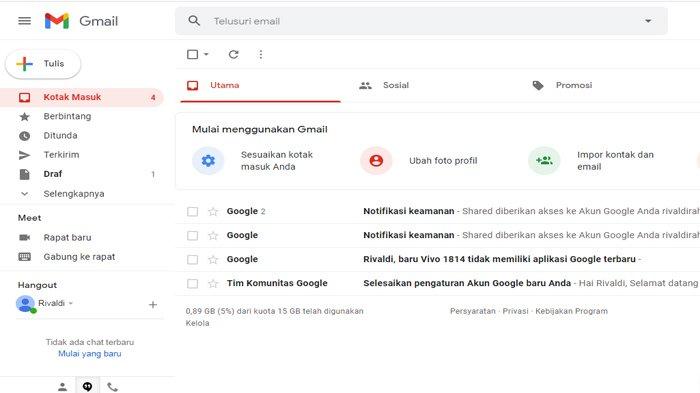Screen dimensions: 700x393
Task: Click the search magnifier icon
Action: [194, 21]
